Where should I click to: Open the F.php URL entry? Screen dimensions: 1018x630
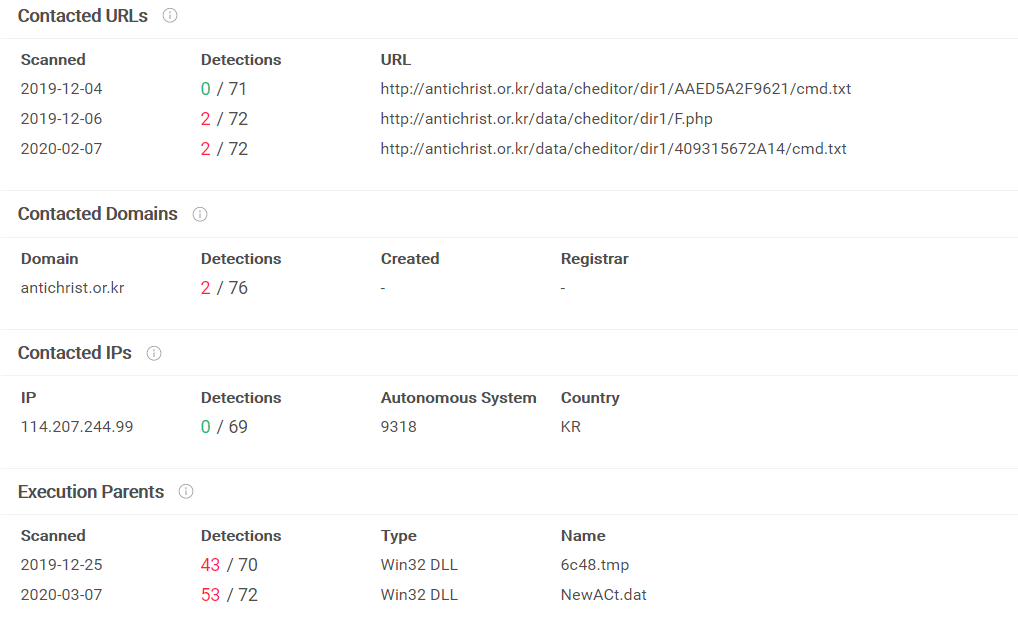(x=546, y=119)
